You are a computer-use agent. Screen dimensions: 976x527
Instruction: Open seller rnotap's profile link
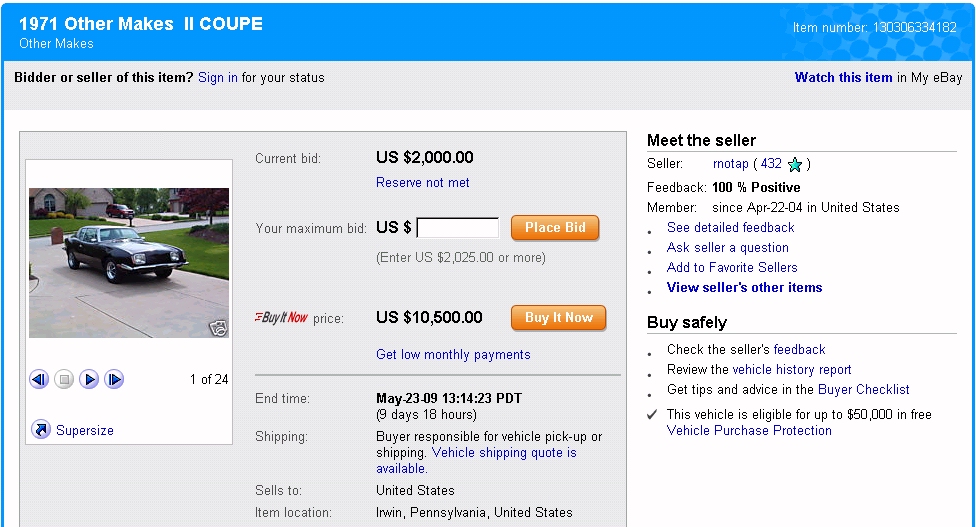tap(731, 164)
